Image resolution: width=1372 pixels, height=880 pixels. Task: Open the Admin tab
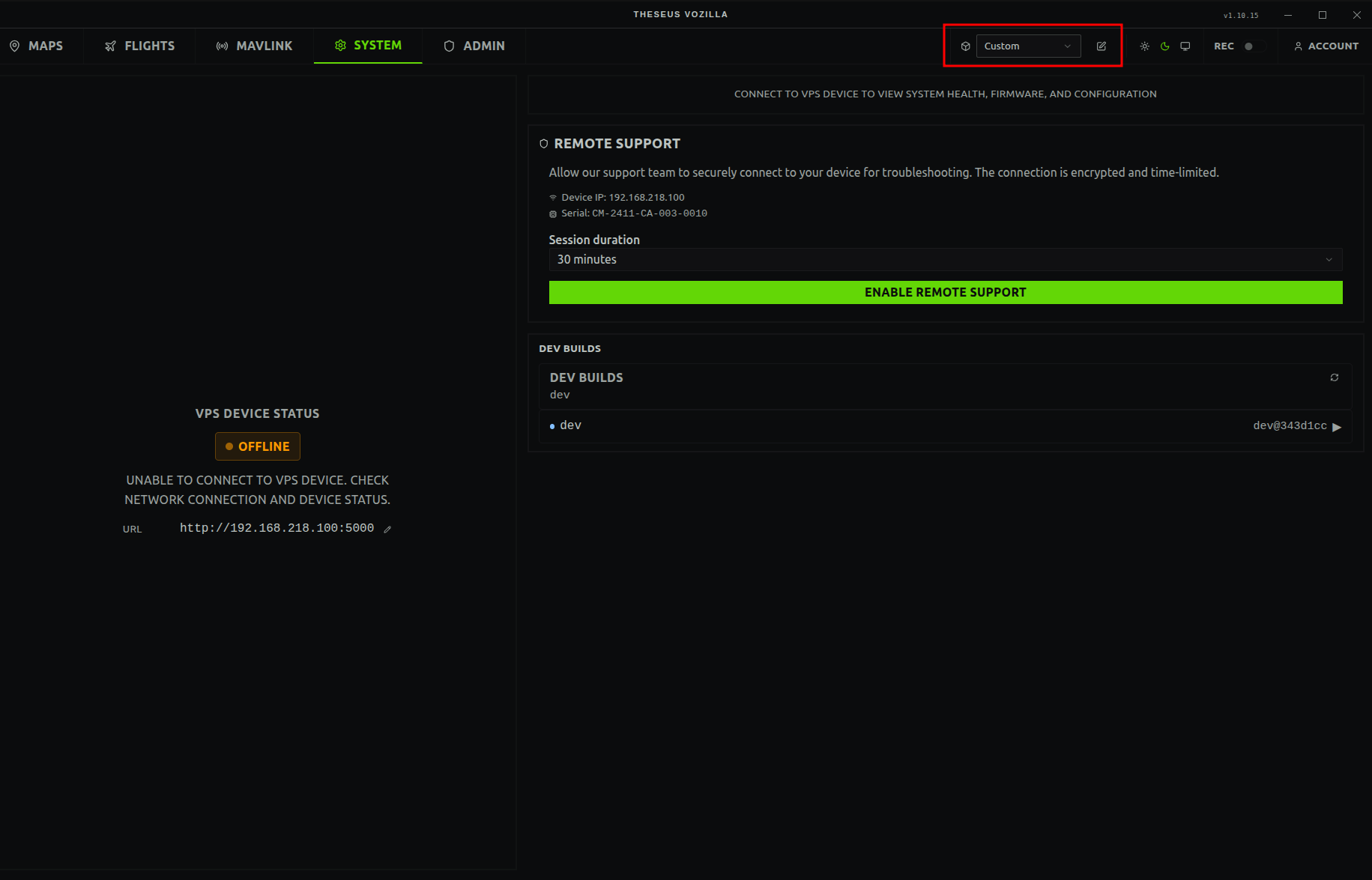(474, 46)
